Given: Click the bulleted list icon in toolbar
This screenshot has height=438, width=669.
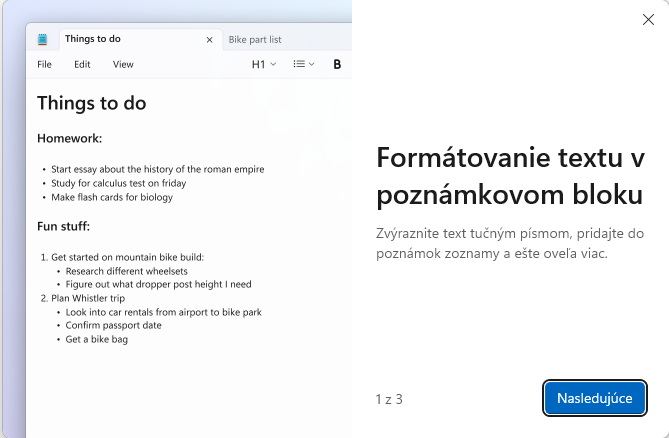Looking at the screenshot, I should 299,64.
